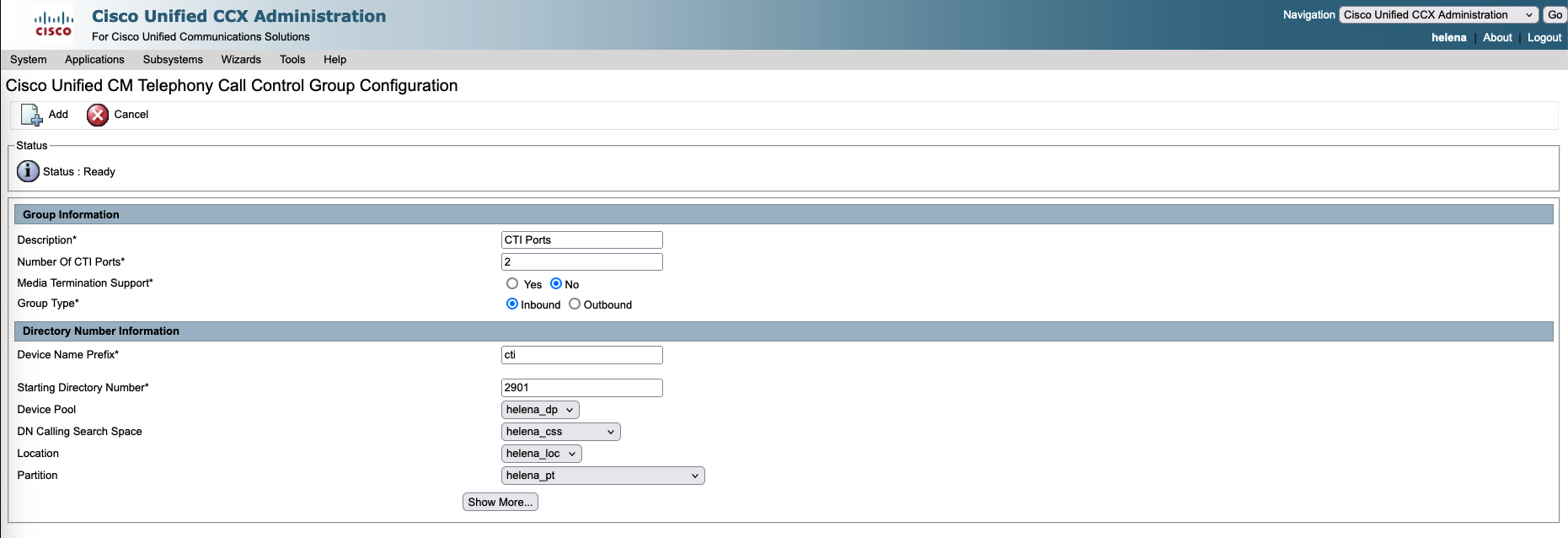
Task: Choose Outbound group type
Action: [575, 304]
